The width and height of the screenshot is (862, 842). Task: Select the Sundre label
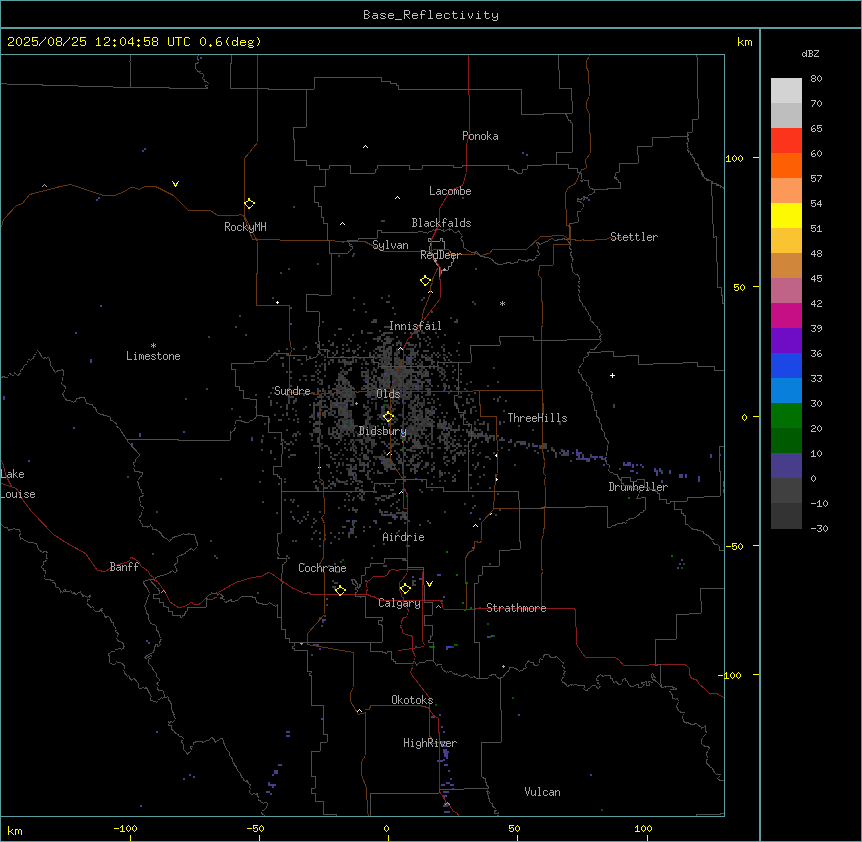(x=292, y=391)
